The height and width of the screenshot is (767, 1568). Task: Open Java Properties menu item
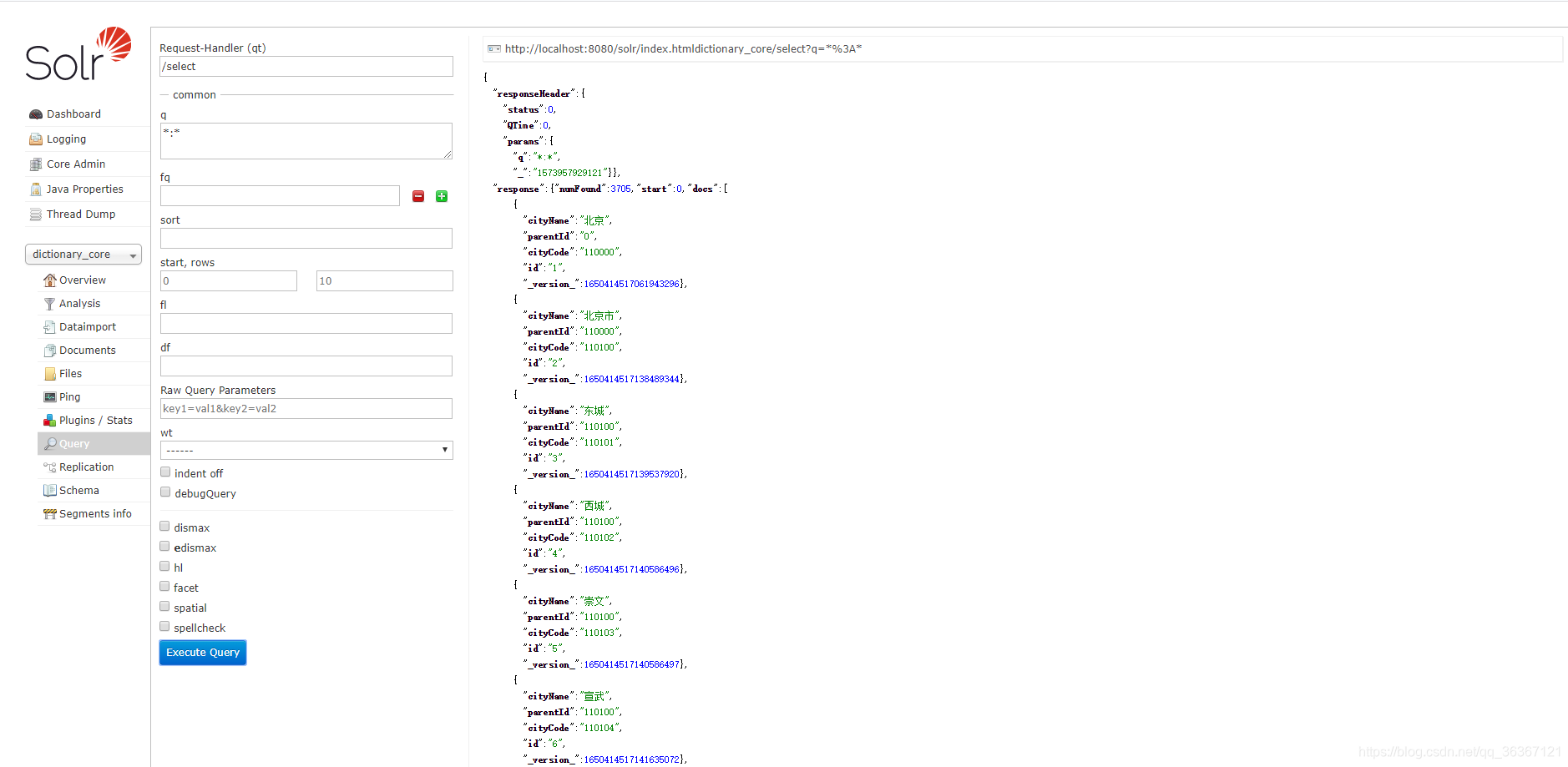pyautogui.click(x=85, y=189)
